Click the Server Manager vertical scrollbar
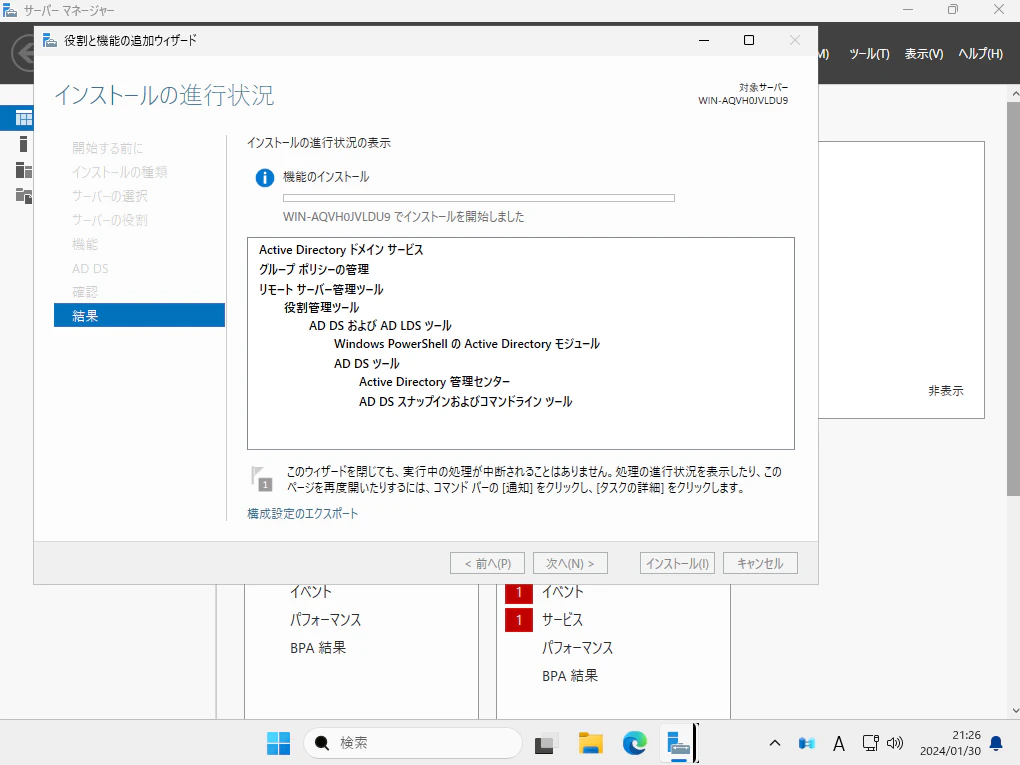This screenshot has width=1020, height=765. click(1013, 299)
